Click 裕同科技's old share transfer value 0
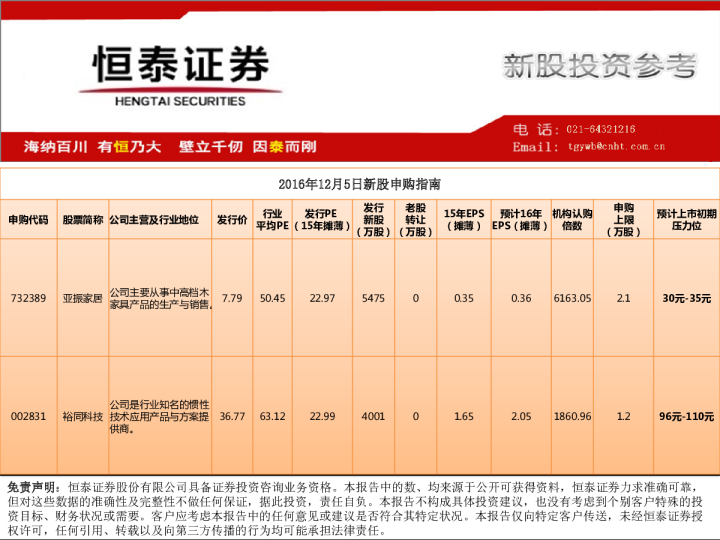This screenshot has height=540, width=720. (x=416, y=416)
